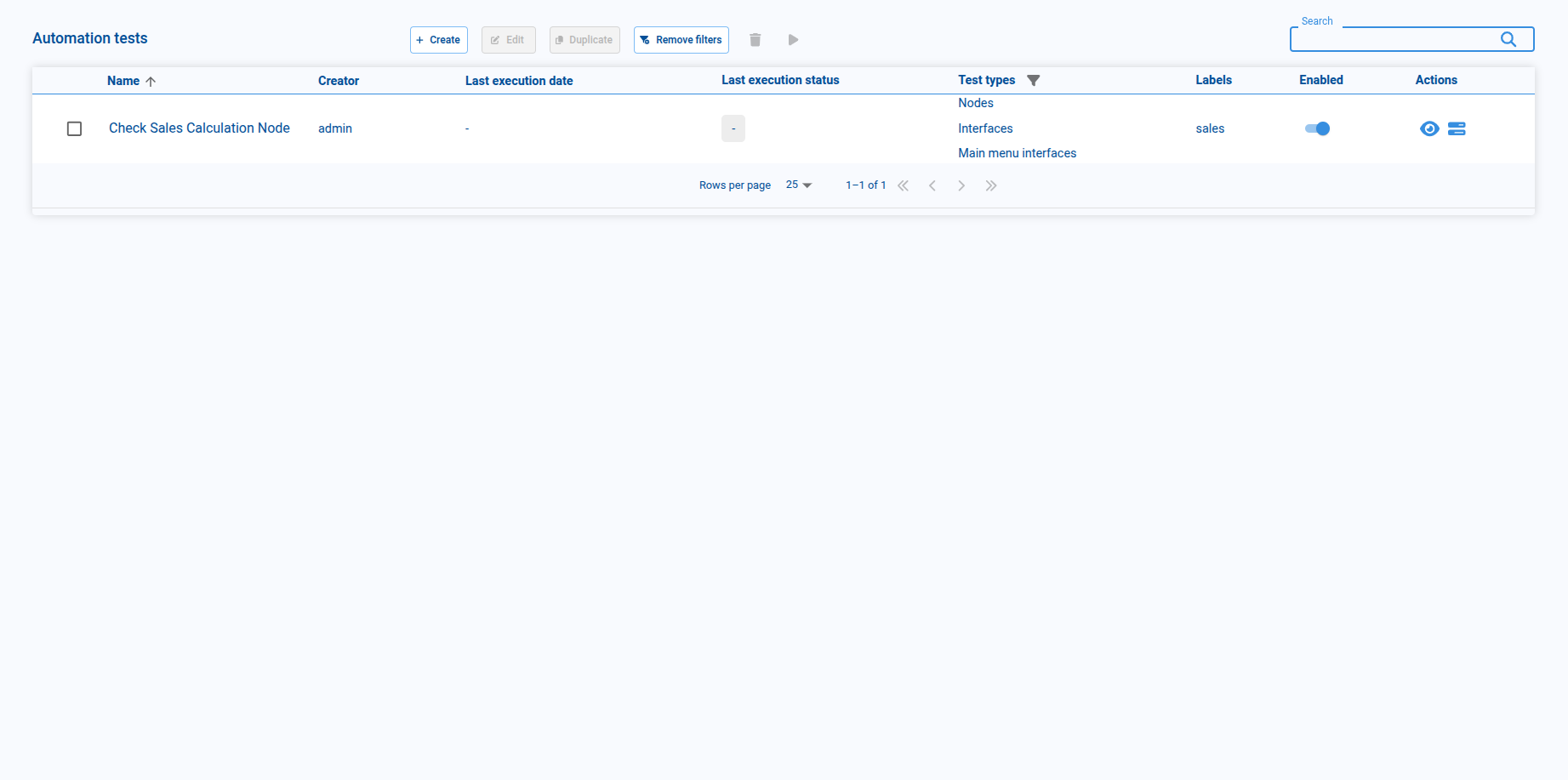Go to the first page of results
Image resolution: width=1568 pixels, height=780 pixels.
tap(904, 185)
